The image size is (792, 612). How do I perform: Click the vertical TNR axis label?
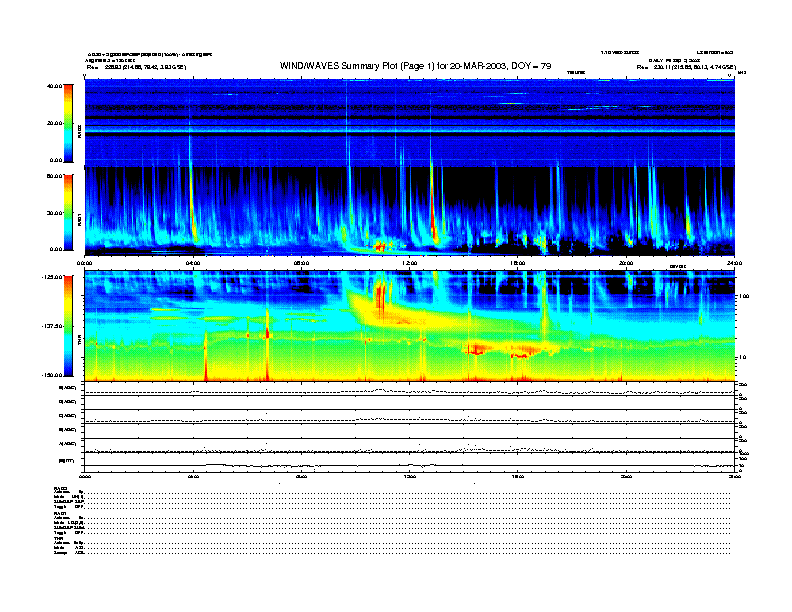(79, 342)
